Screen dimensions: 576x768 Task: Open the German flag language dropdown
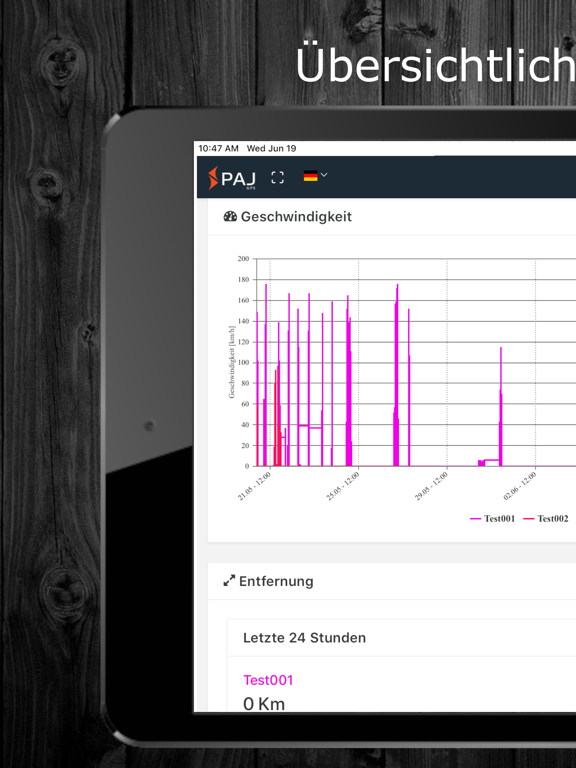(315, 176)
